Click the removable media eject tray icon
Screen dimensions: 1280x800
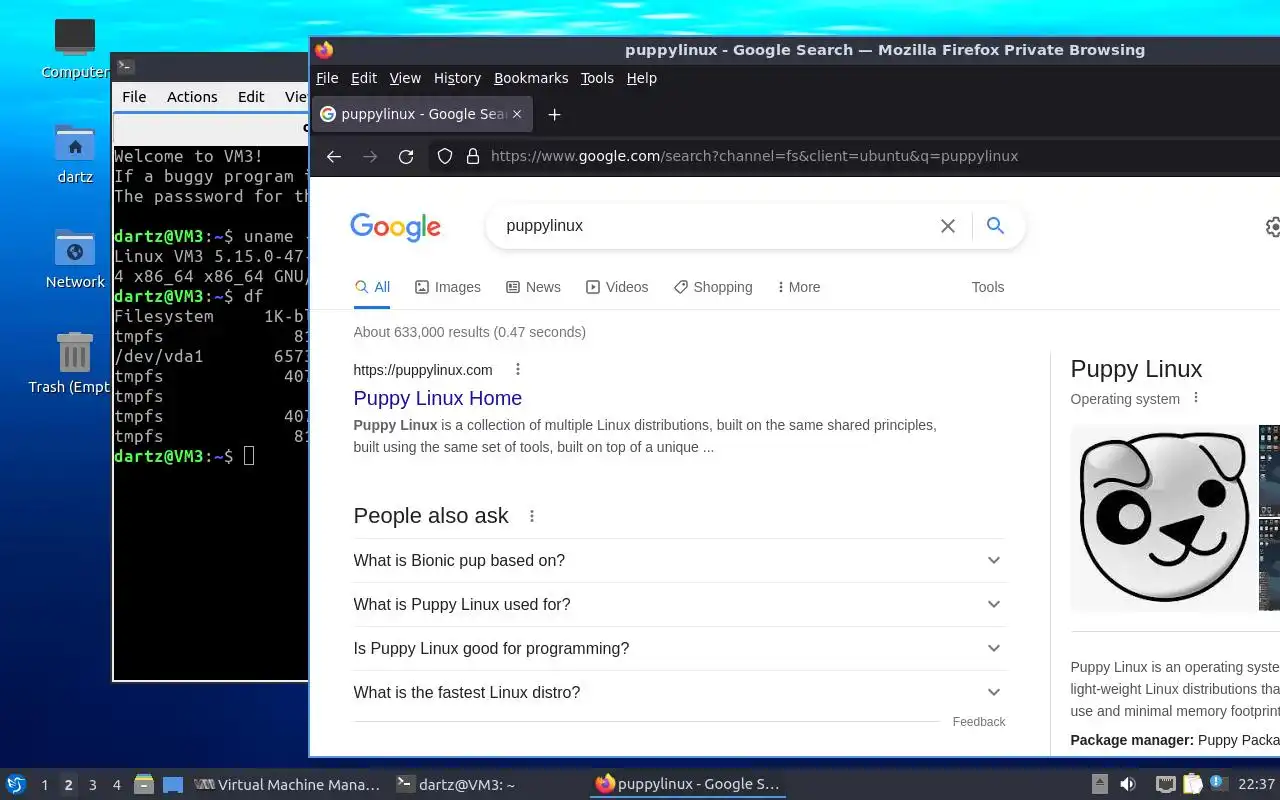pyautogui.click(x=1099, y=784)
